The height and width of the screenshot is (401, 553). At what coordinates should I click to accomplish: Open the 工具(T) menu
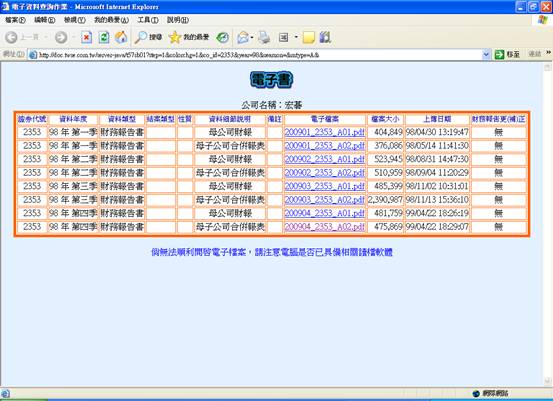(148, 20)
